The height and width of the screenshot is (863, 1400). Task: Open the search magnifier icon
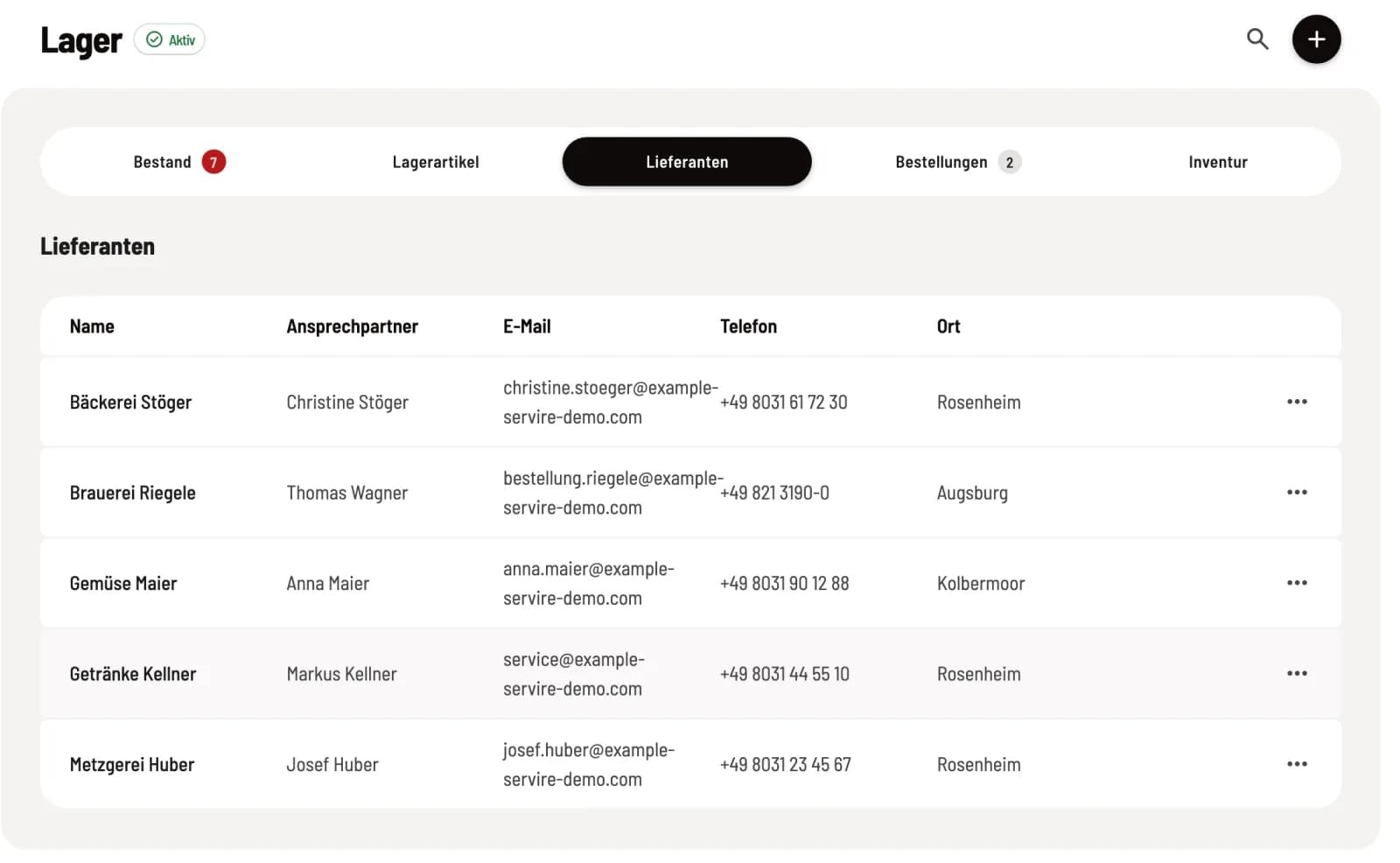(x=1257, y=39)
